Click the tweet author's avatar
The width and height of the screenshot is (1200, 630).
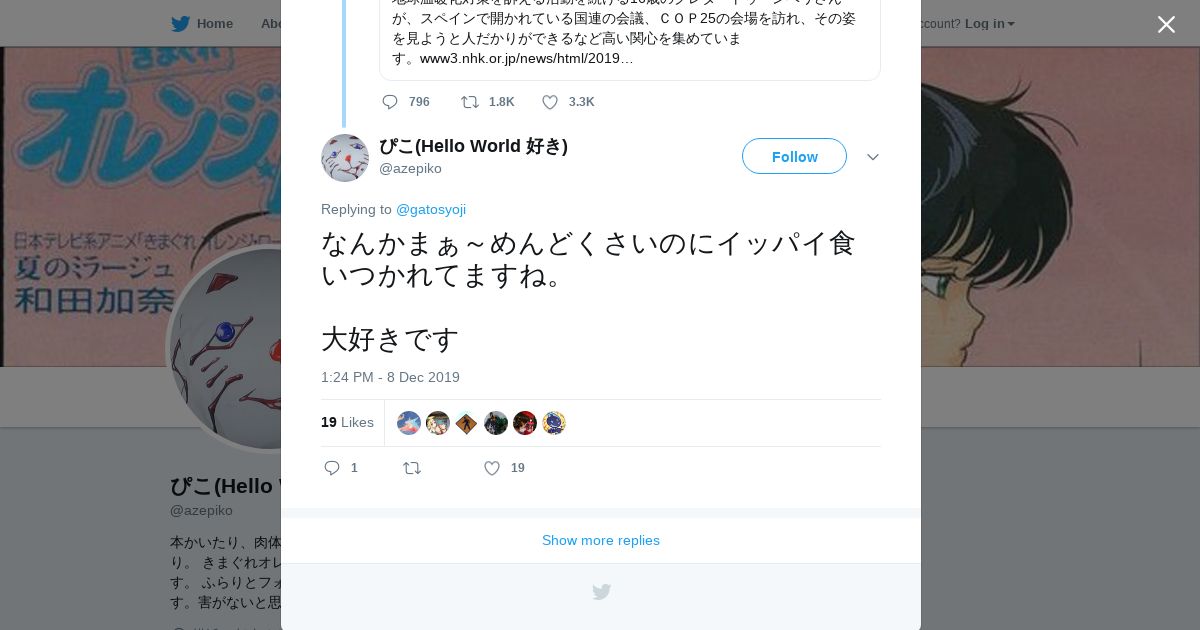[345, 158]
